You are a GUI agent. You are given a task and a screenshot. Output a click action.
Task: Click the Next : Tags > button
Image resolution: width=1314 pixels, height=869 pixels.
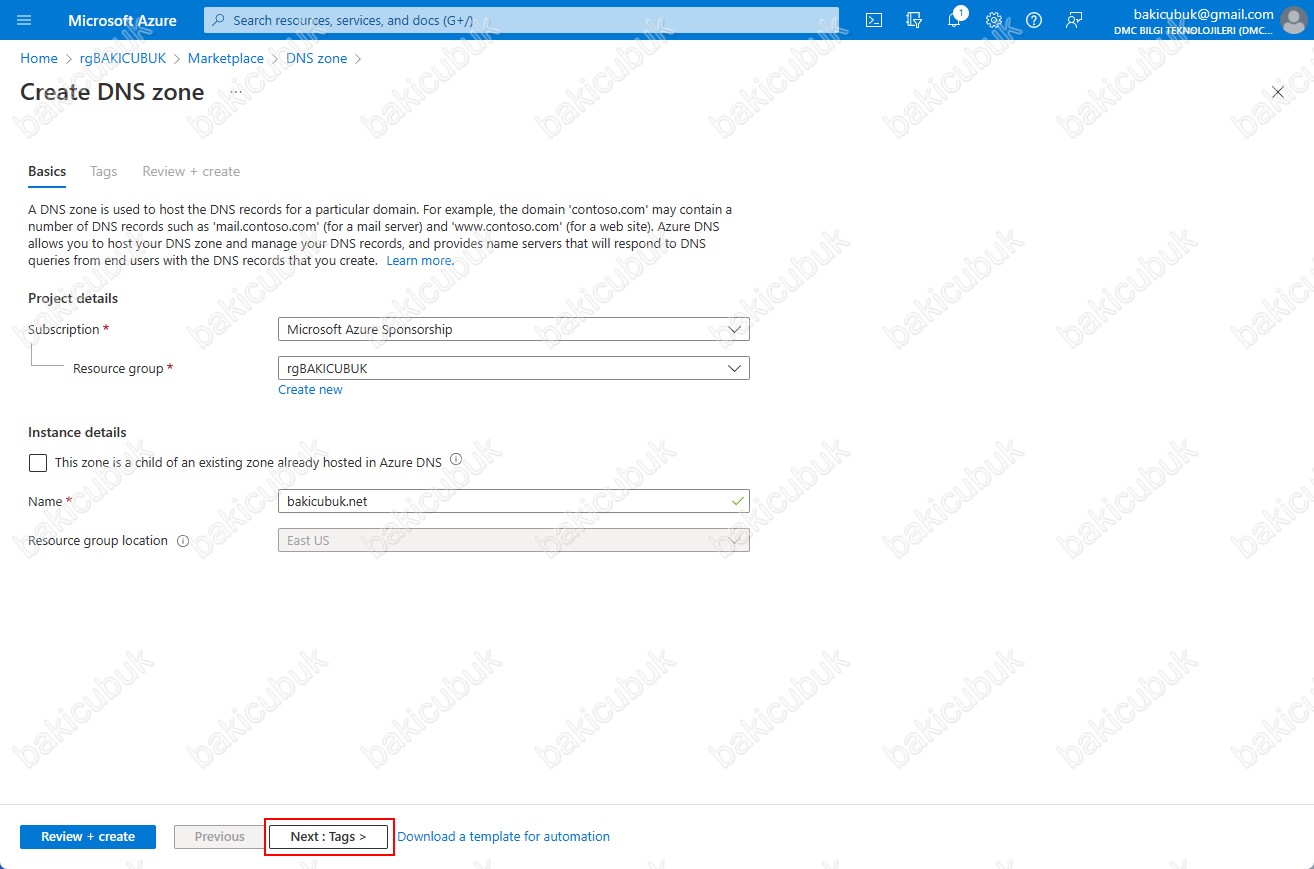click(329, 837)
